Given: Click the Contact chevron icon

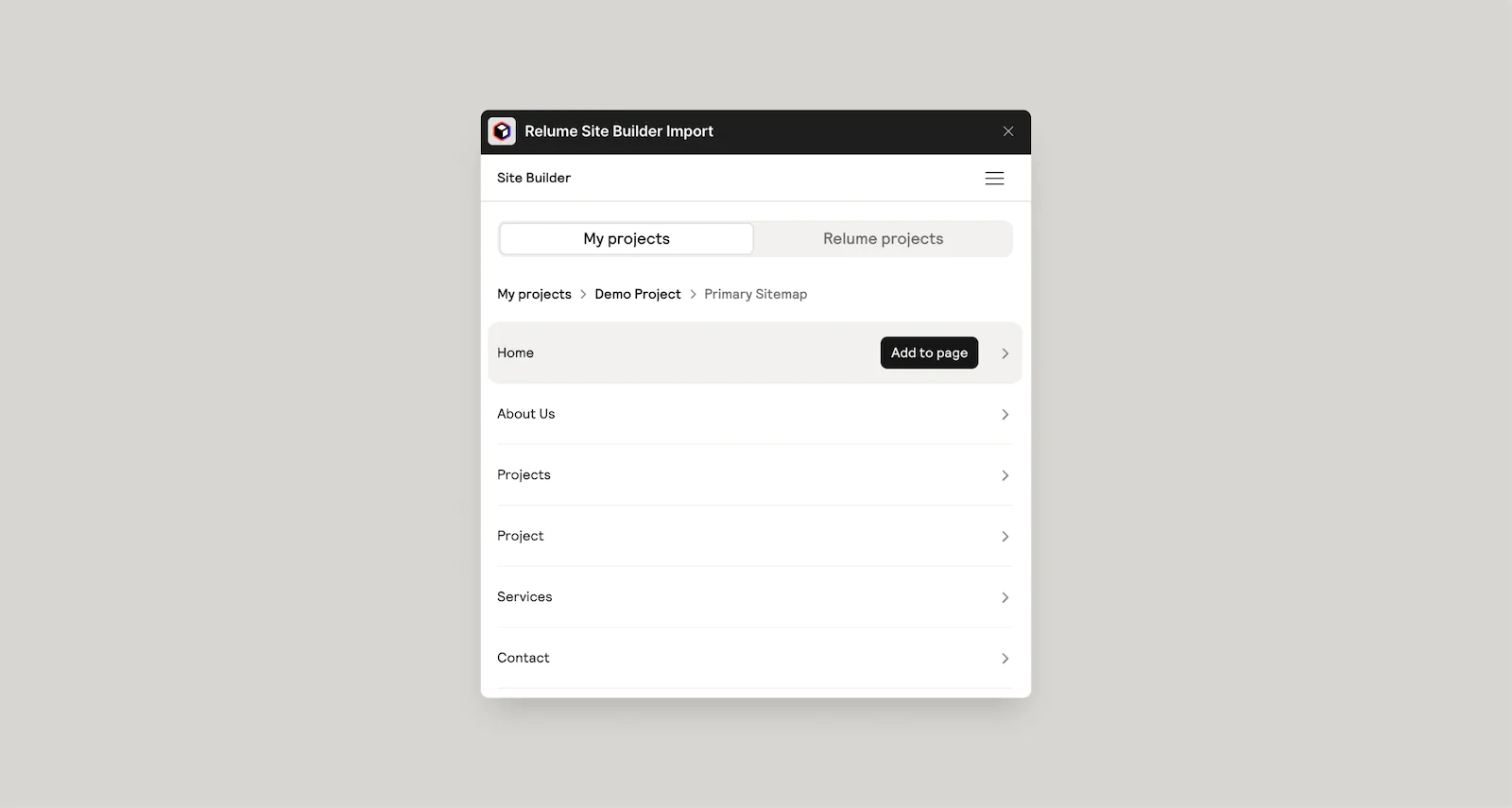Looking at the screenshot, I should click(x=1005, y=658).
